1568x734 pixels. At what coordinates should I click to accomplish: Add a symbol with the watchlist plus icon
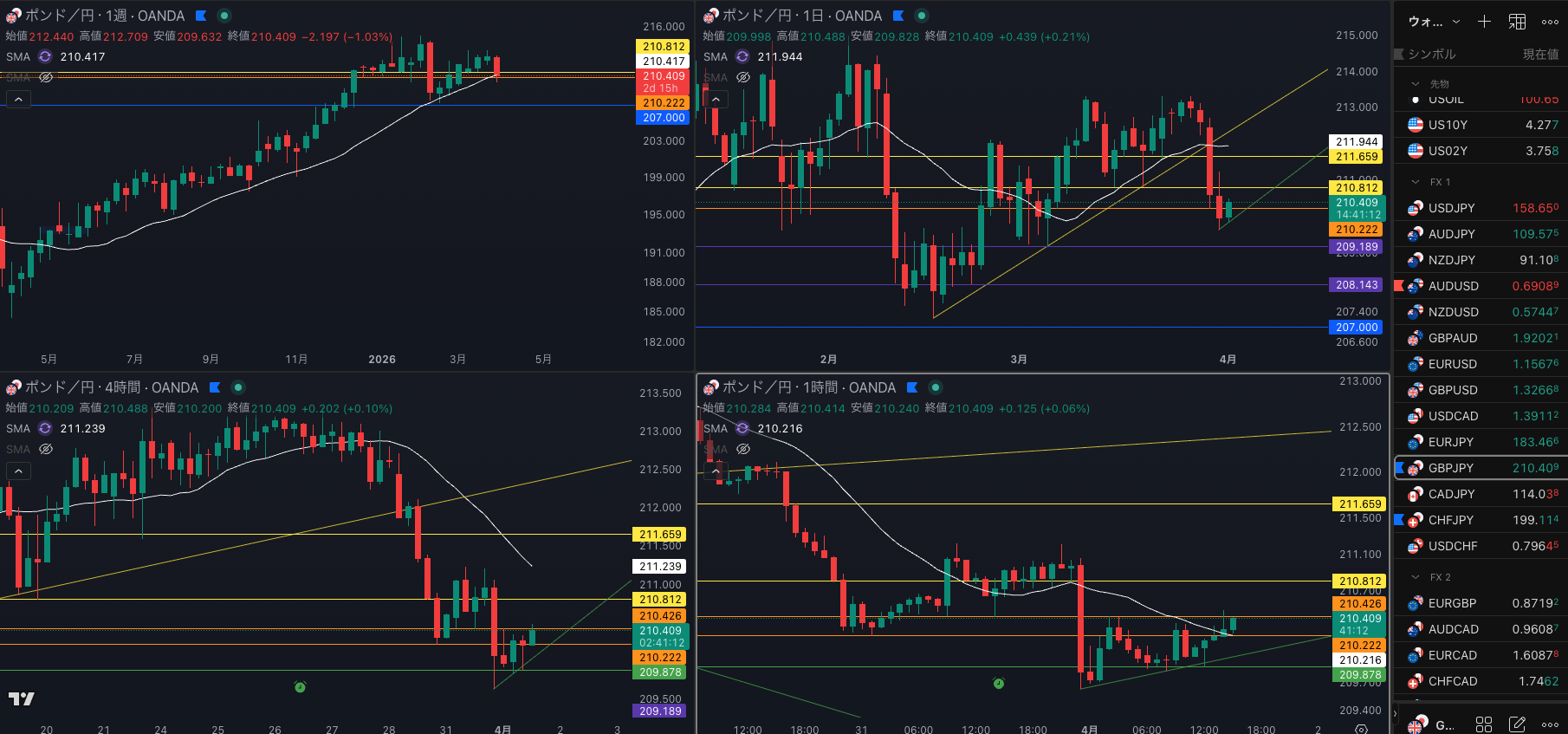[x=1484, y=22]
